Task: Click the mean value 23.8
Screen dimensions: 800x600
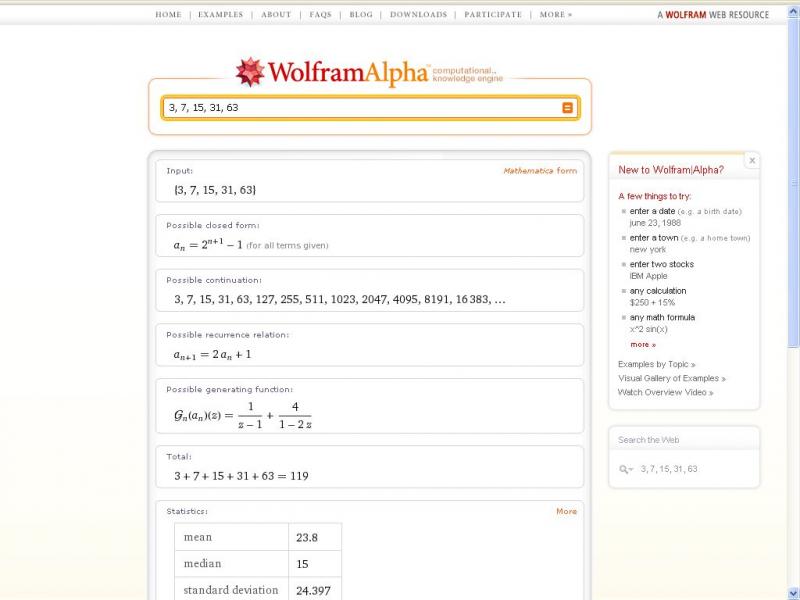Action: coord(307,537)
